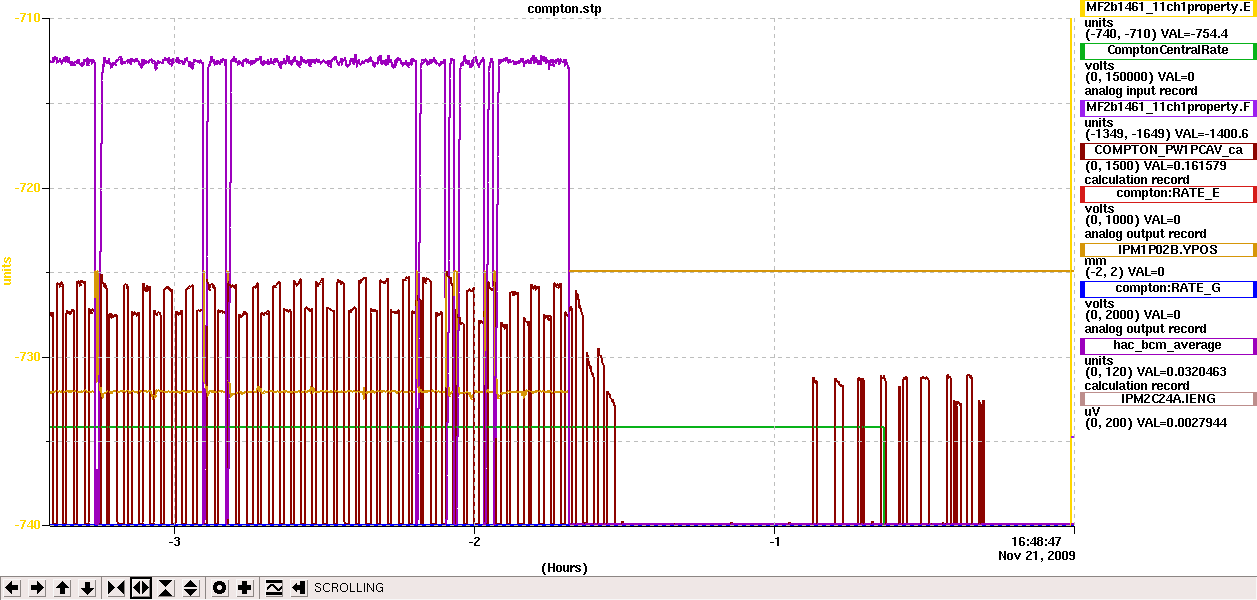
Task: Click dark red swatch of COMPTON_PW1PCAV_ca
Action: click(1084, 150)
